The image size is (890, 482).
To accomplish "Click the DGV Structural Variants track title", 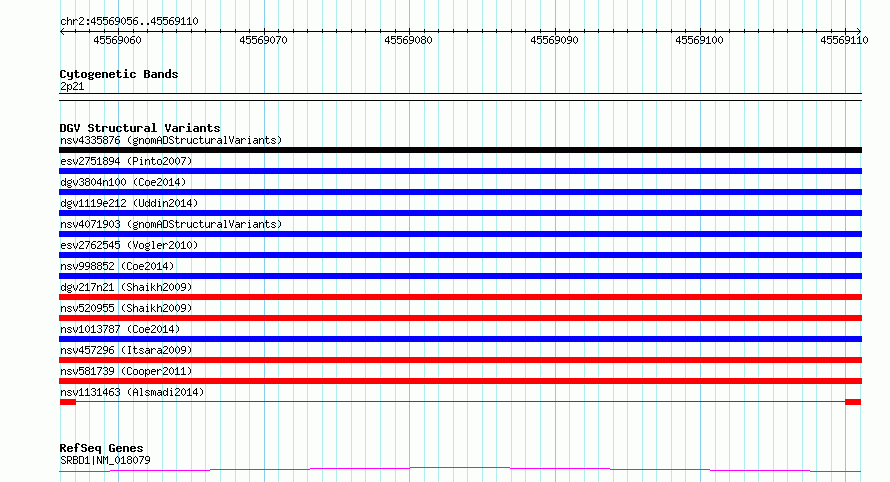I will point(140,128).
